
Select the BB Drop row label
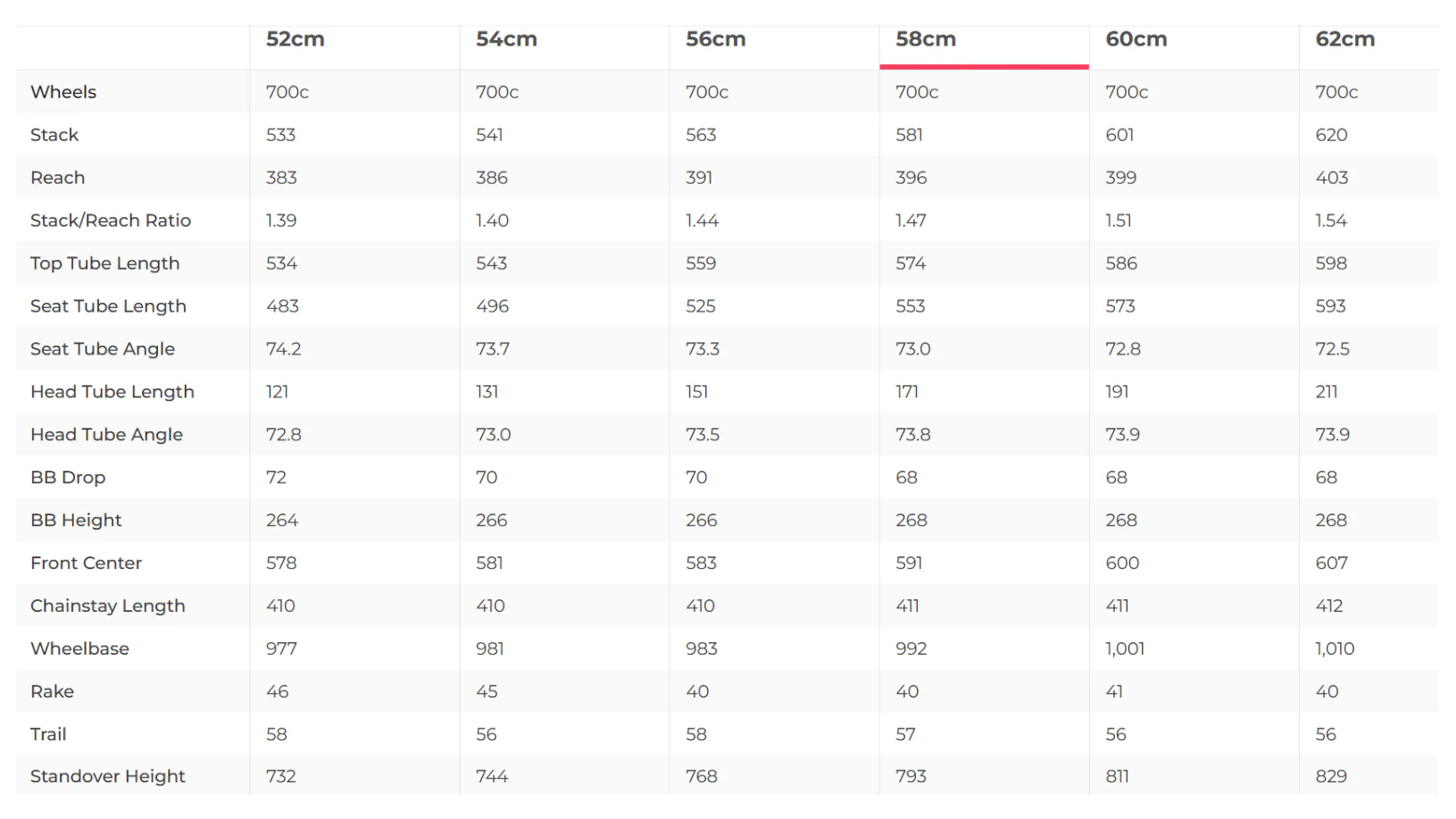68,478
